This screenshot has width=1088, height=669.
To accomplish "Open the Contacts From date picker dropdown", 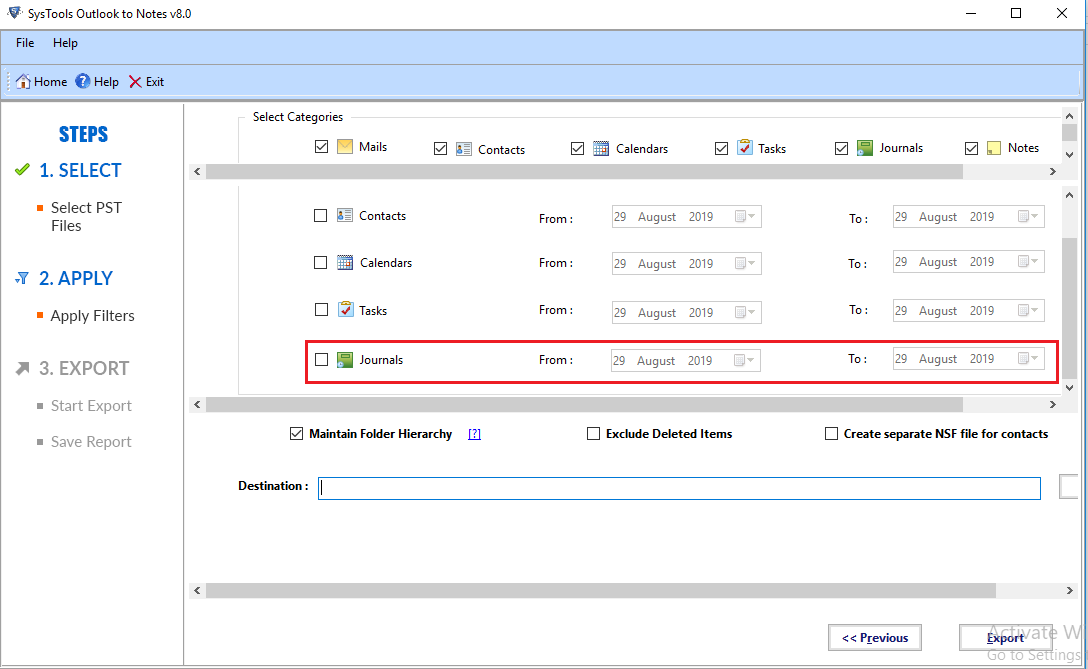I will click(745, 217).
